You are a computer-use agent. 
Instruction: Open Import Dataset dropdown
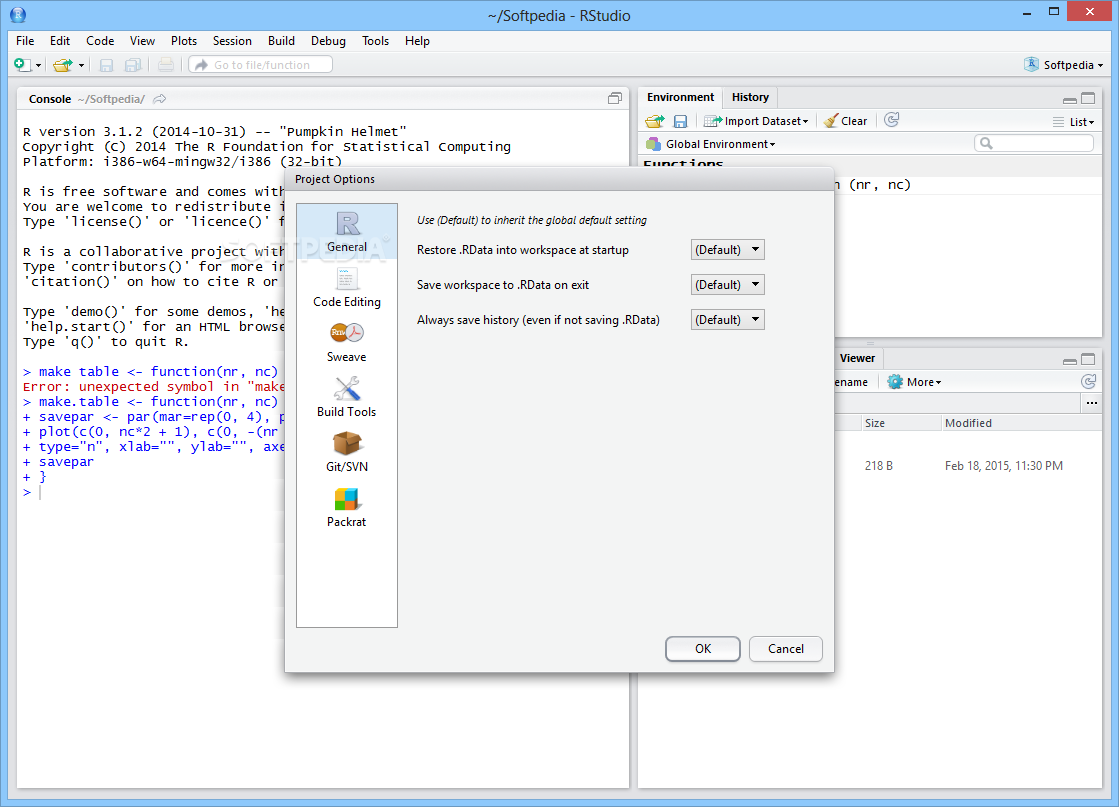point(756,121)
